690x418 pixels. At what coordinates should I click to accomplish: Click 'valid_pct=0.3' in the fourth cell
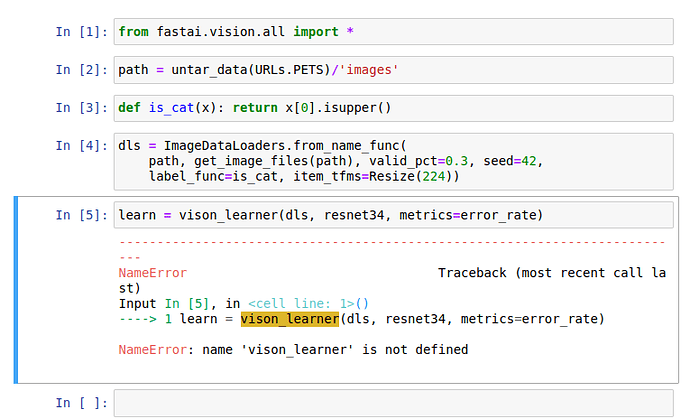point(418,161)
